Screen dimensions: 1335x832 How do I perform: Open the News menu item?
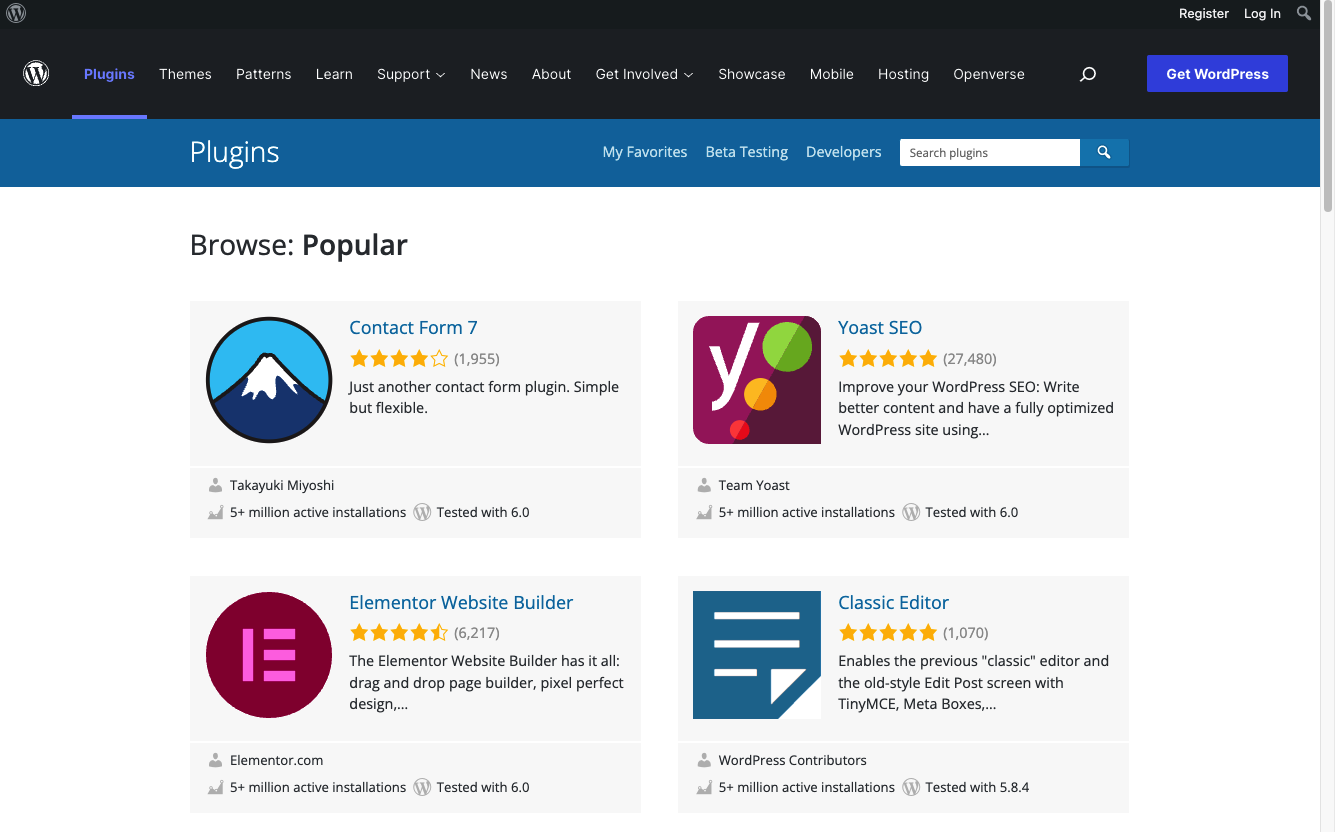[x=489, y=74]
